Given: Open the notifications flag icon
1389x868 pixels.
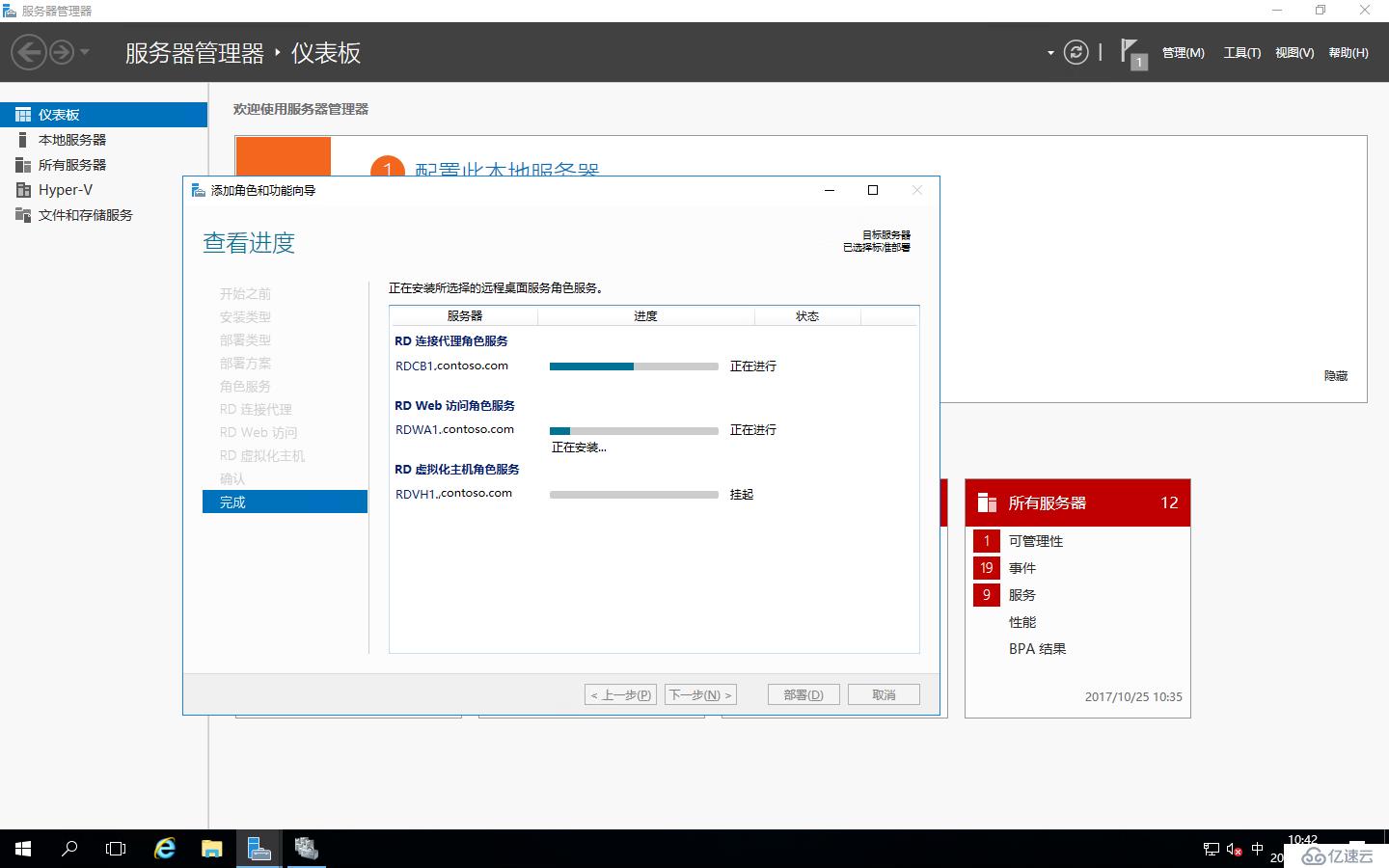Looking at the screenshot, I should tap(1132, 52).
